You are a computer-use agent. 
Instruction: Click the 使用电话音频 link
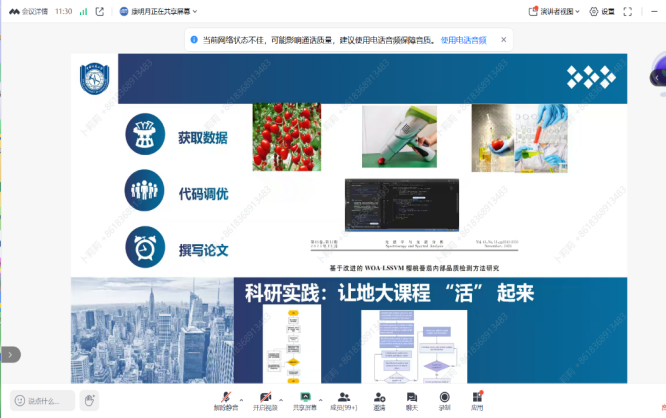pyautogui.click(x=463, y=40)
